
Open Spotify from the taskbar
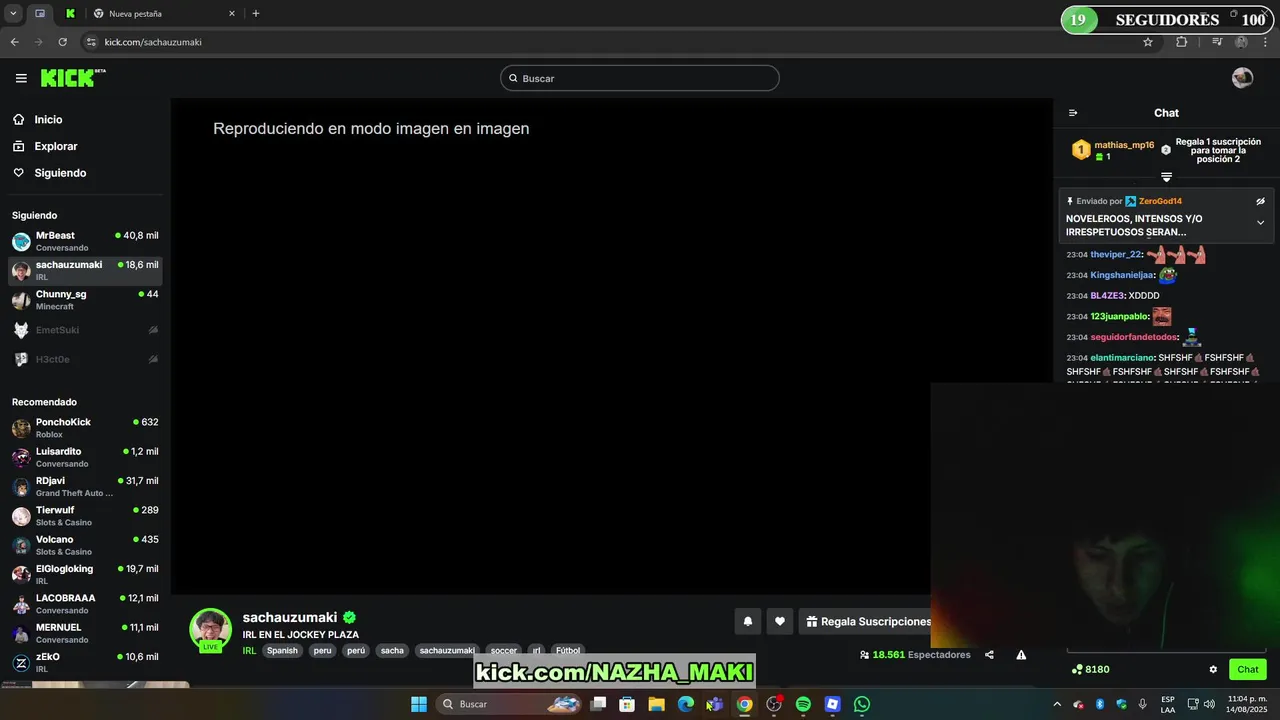tap(803, 704)
